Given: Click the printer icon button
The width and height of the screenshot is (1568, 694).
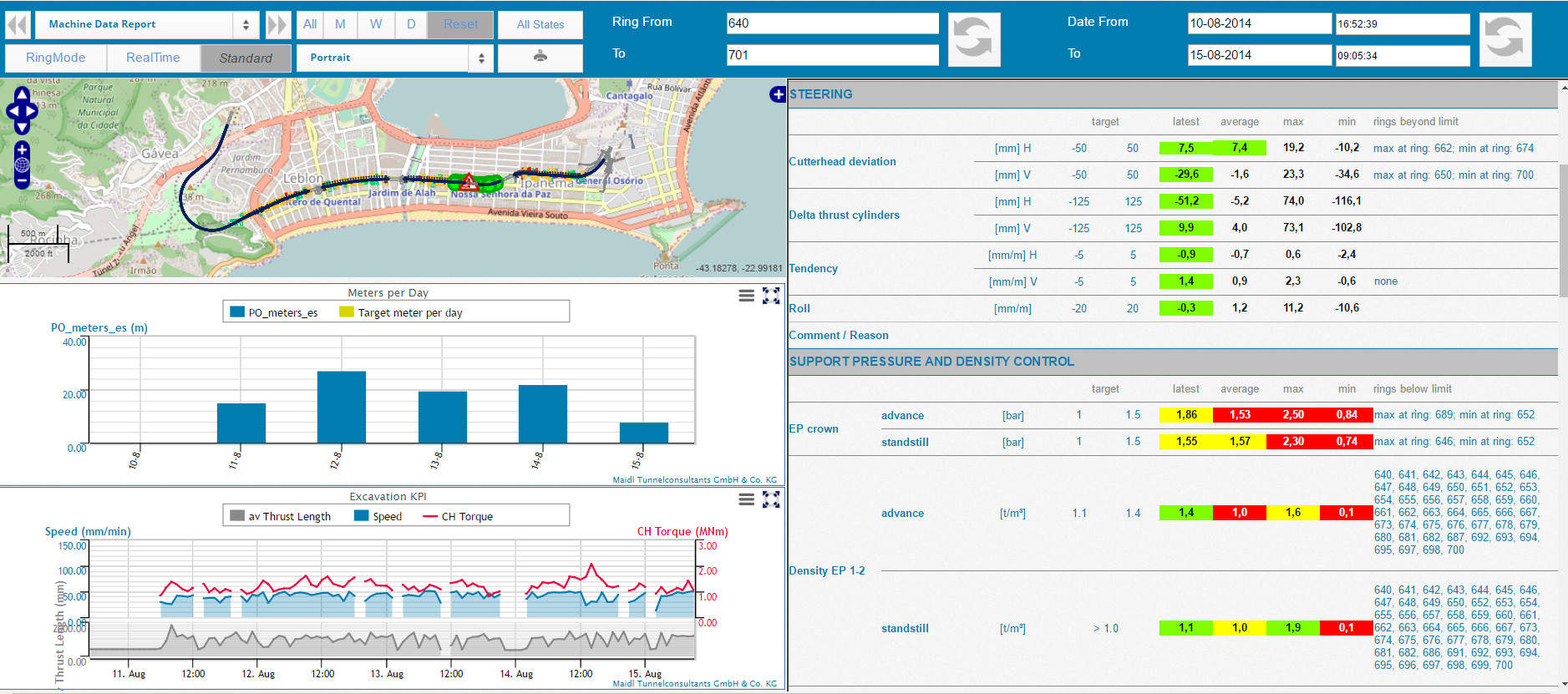Looking at the screenshot, I should tap(540, 57).
